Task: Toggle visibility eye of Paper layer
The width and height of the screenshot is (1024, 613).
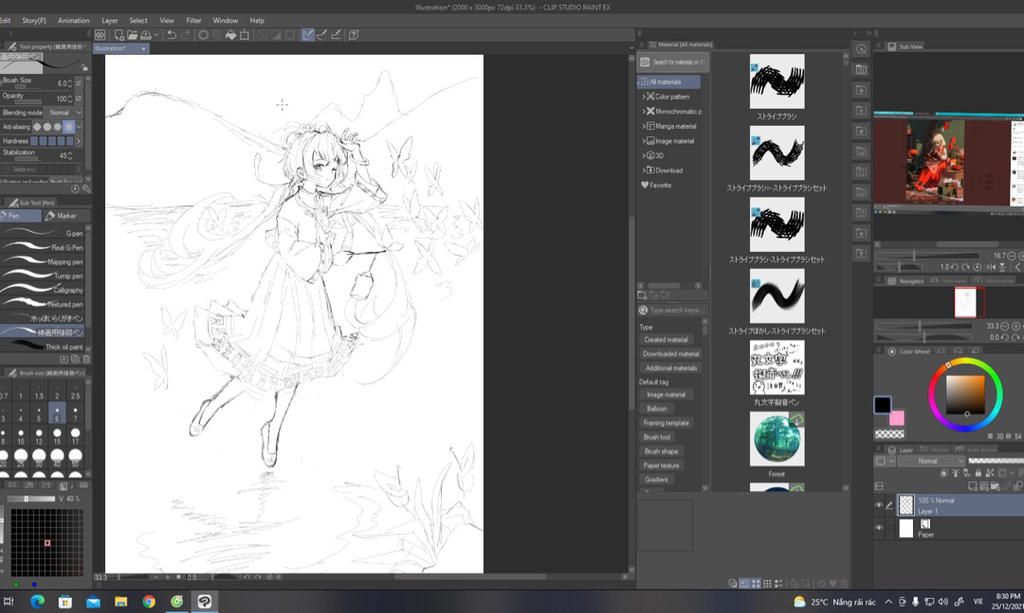Action: coord(878,527)
